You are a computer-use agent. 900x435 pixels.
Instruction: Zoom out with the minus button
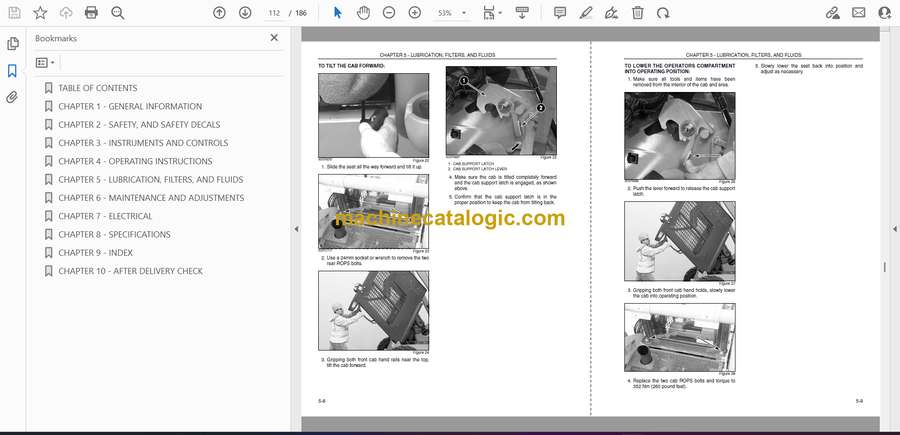pos(389,13)
